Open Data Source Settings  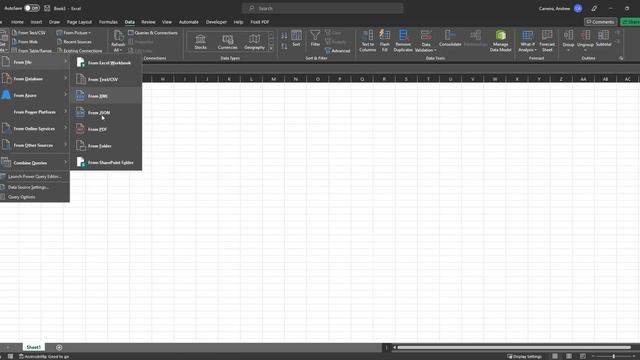(35, 187)
